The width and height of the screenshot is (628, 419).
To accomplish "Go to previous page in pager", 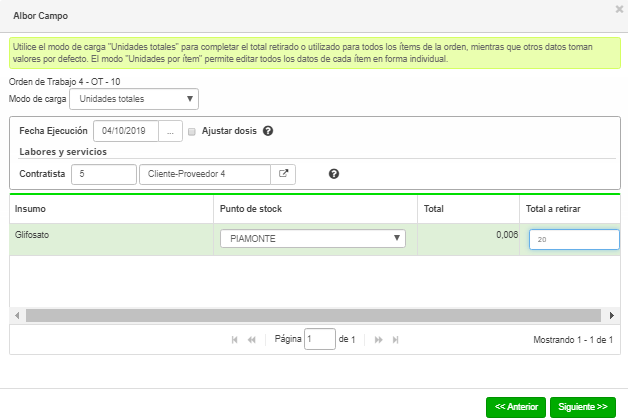I will (x=252, y=340).
